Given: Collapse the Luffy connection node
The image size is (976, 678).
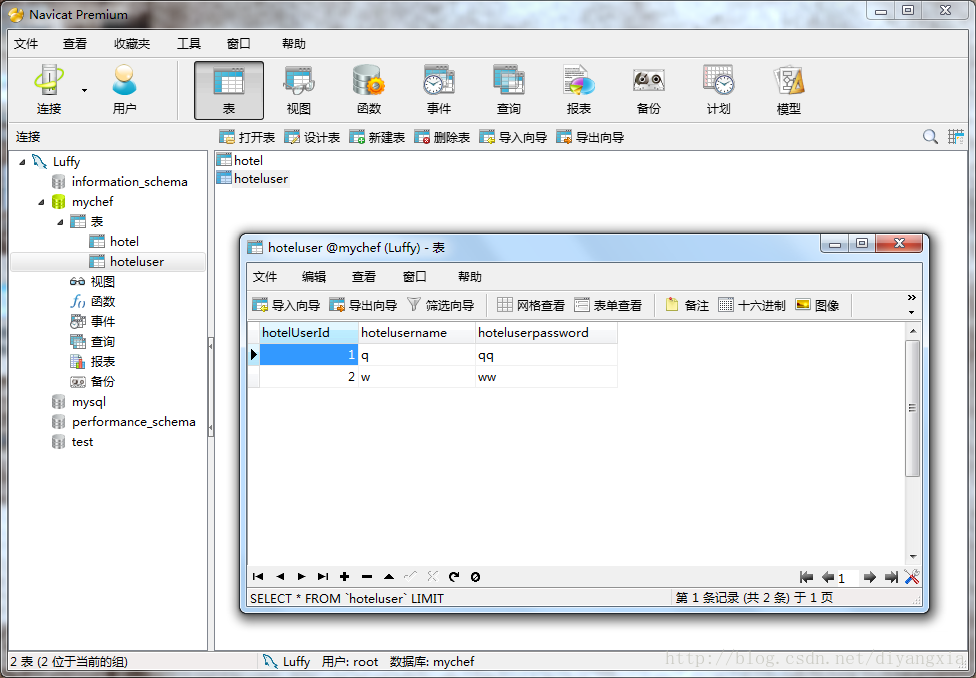Looking at the screenshot, I should [x=22, y=162].
